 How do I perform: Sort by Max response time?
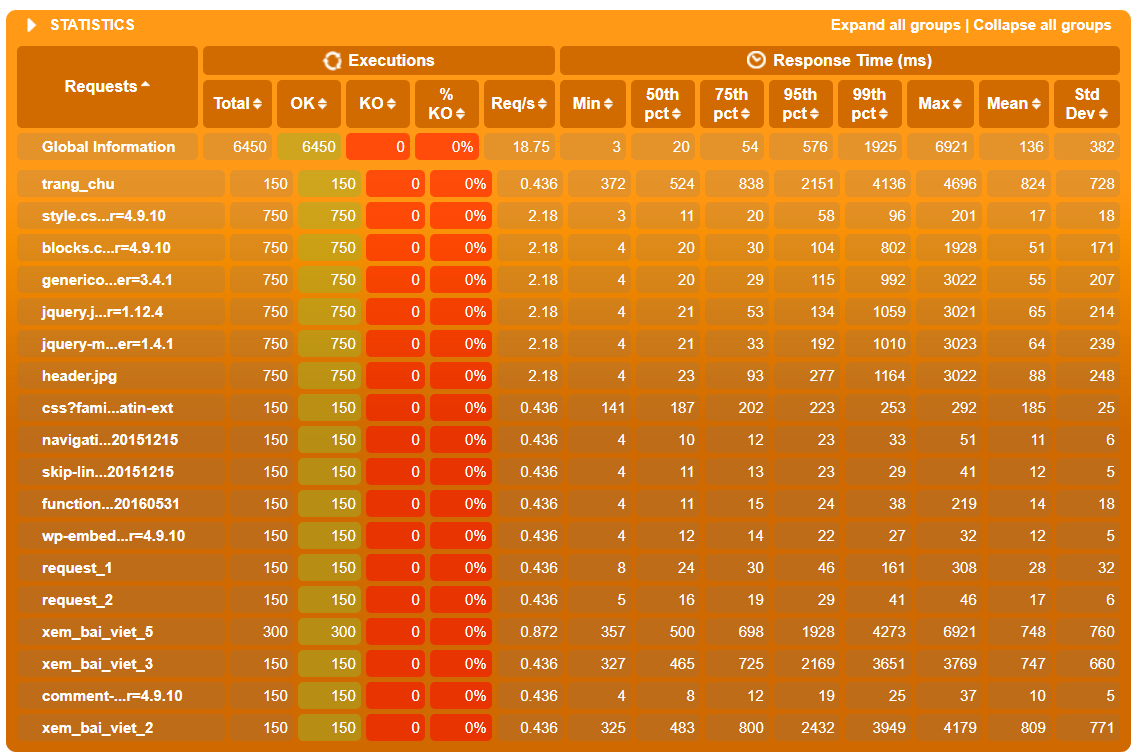tap(940, 104)
